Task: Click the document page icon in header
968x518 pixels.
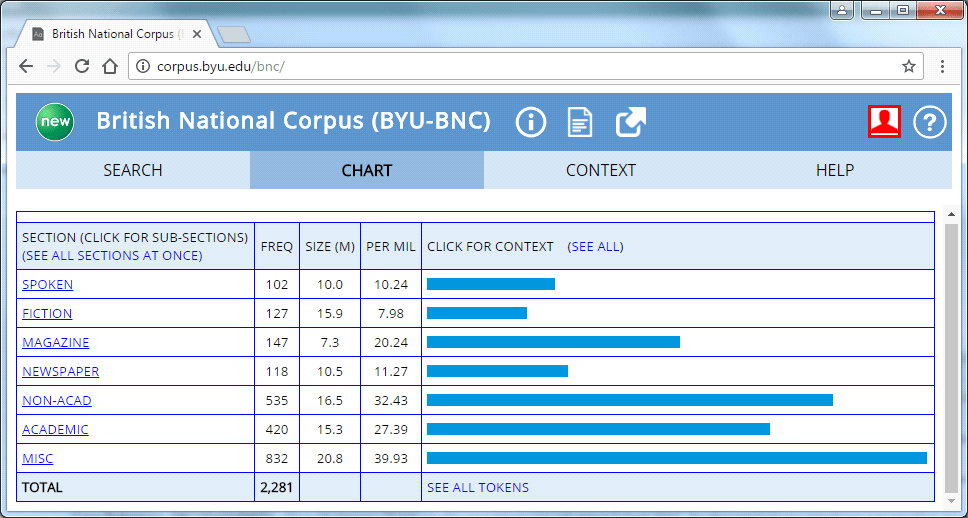Action: [580, 122]
